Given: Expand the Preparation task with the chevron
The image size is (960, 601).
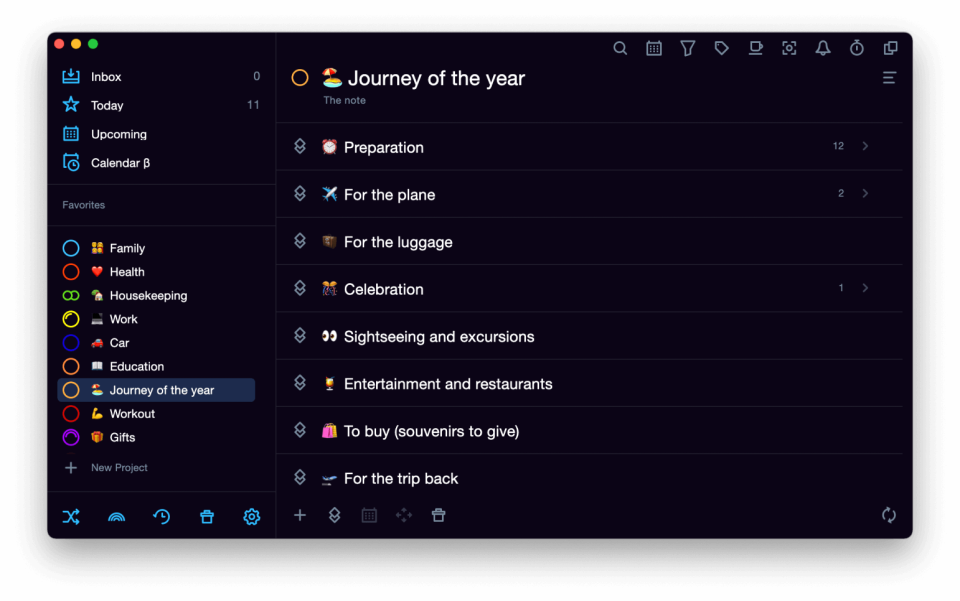Looking at the screenshot, I should click(865, 146).
